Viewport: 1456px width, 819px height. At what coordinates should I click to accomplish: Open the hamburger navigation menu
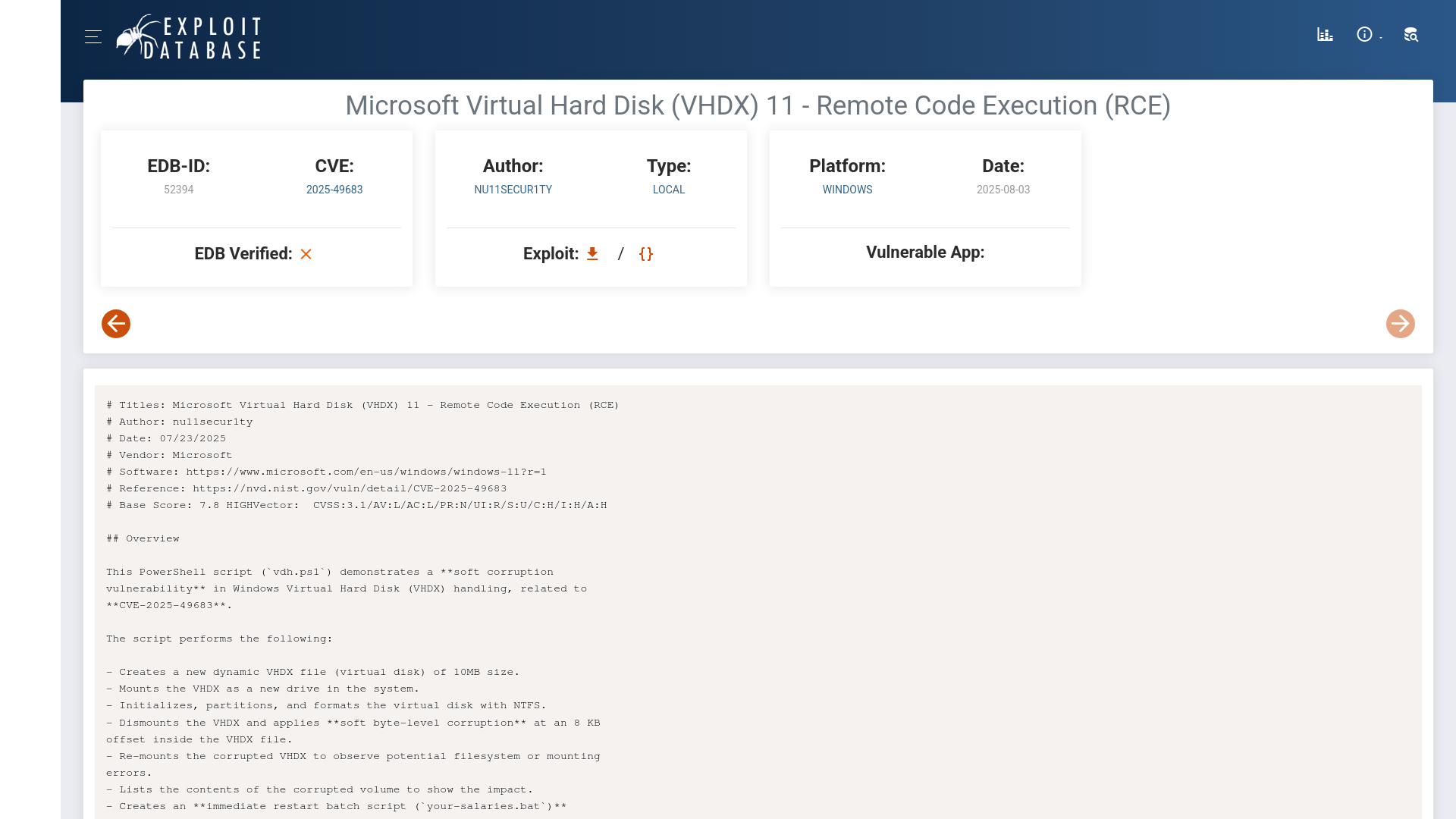(x=93, y=36)
